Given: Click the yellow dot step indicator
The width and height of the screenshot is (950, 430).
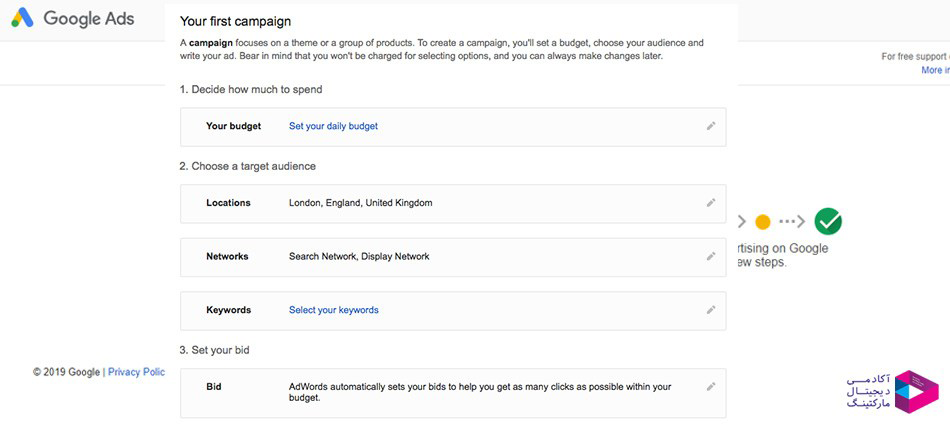Looking at the screenshot, I should [x=763, y=222].
